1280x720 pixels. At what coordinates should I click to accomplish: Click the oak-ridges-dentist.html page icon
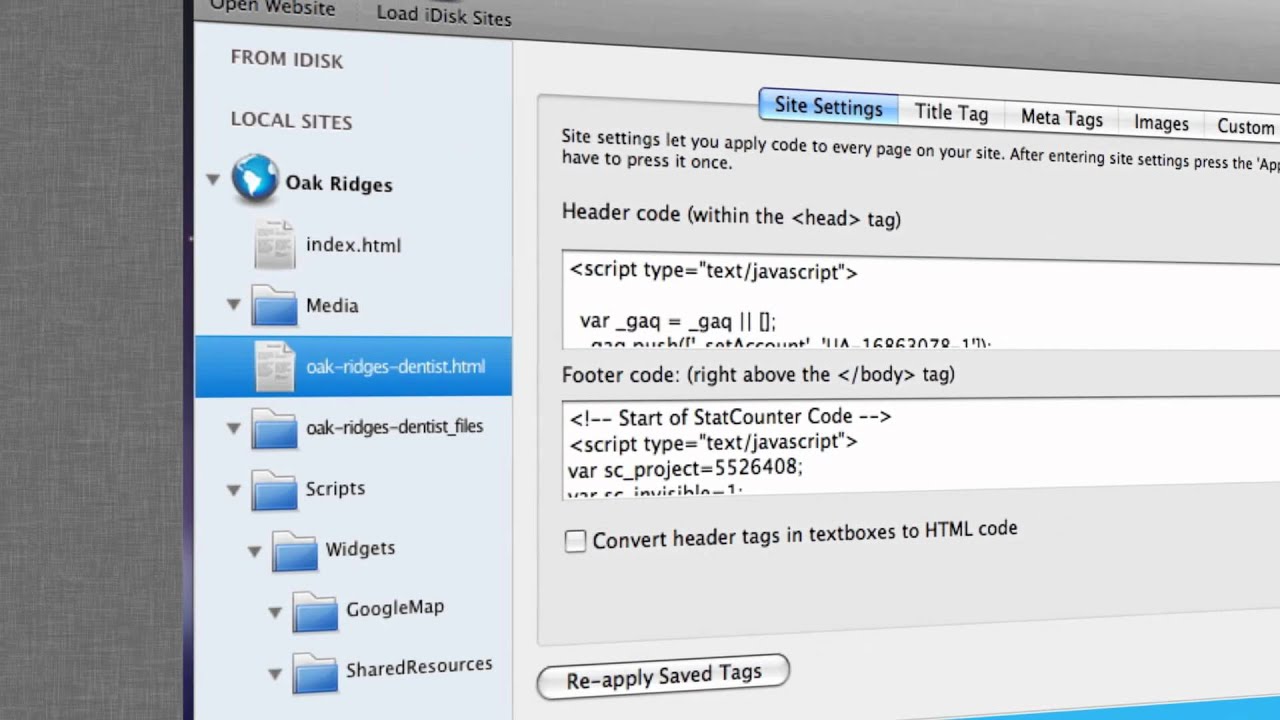point(275,366)
